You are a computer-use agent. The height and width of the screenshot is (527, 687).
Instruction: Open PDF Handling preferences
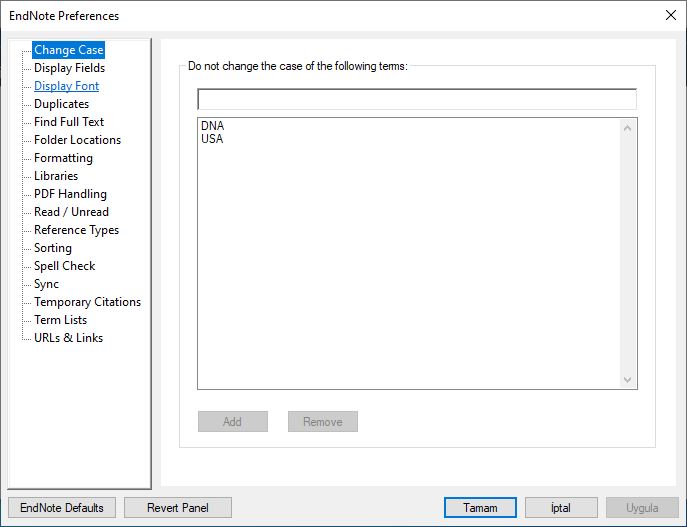pos(70,194)
